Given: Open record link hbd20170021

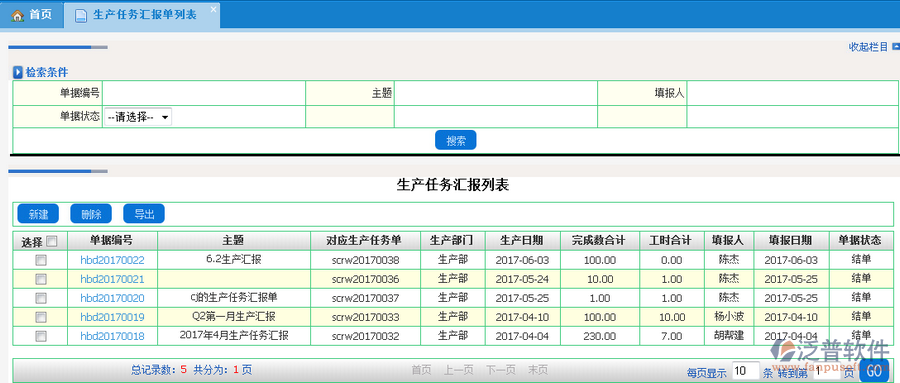Looking at the screenshot, I should coord(112,279).
